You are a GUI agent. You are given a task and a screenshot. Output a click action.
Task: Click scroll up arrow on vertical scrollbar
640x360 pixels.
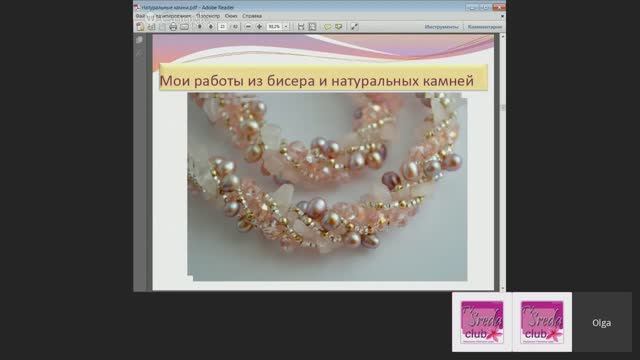(x=502, y=36)
